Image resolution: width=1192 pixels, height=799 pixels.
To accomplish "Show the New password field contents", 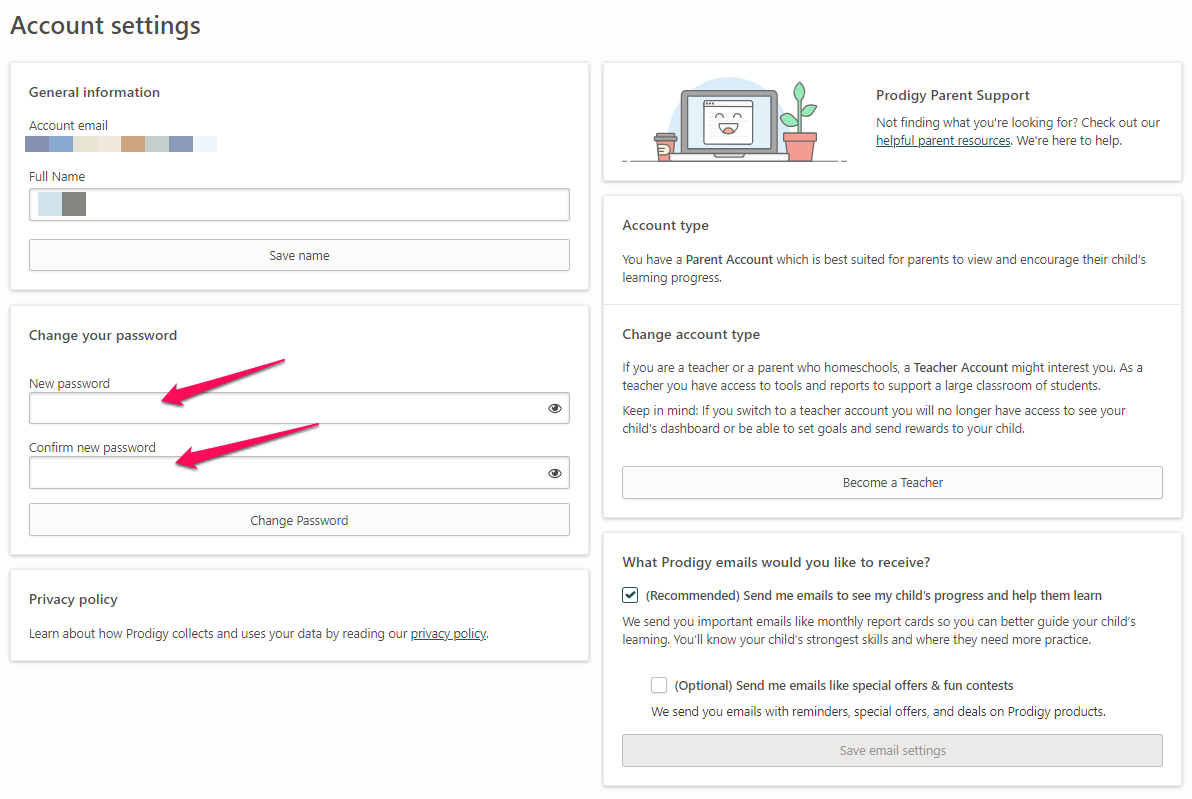I will pyautogui.click(x=555, y=408).
